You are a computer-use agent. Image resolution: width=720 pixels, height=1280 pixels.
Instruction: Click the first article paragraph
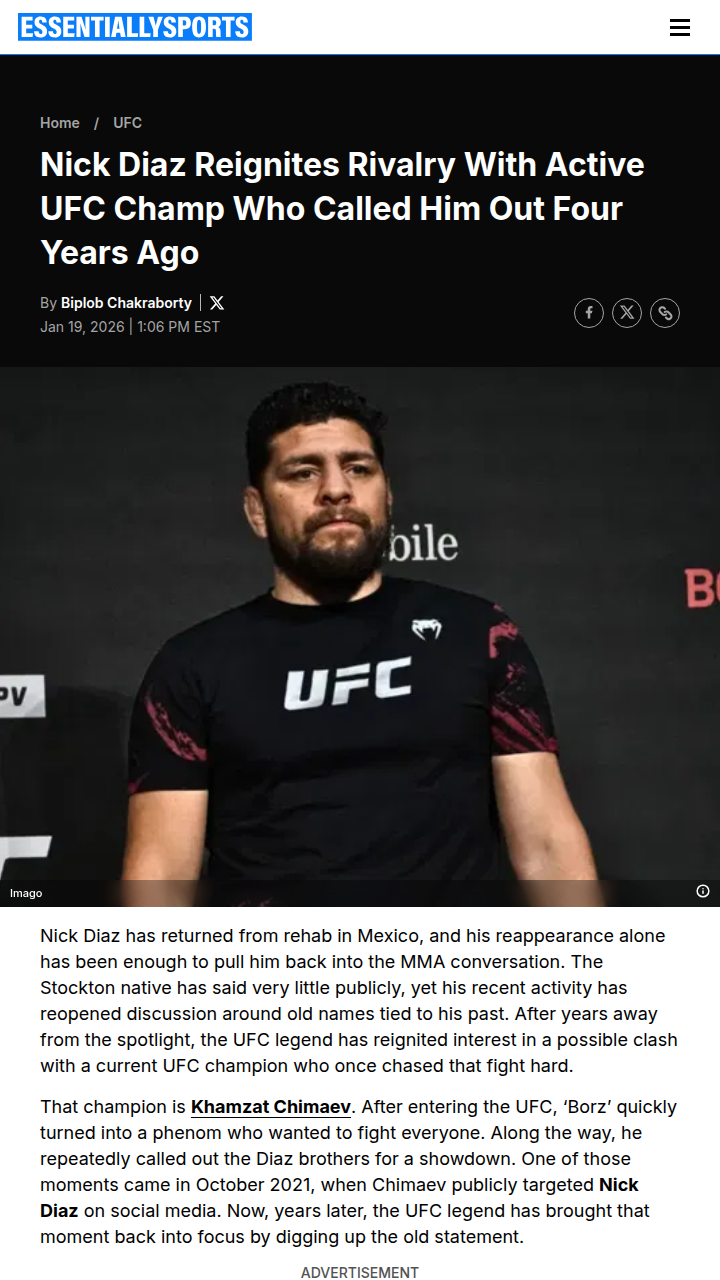coord(359,1001)
